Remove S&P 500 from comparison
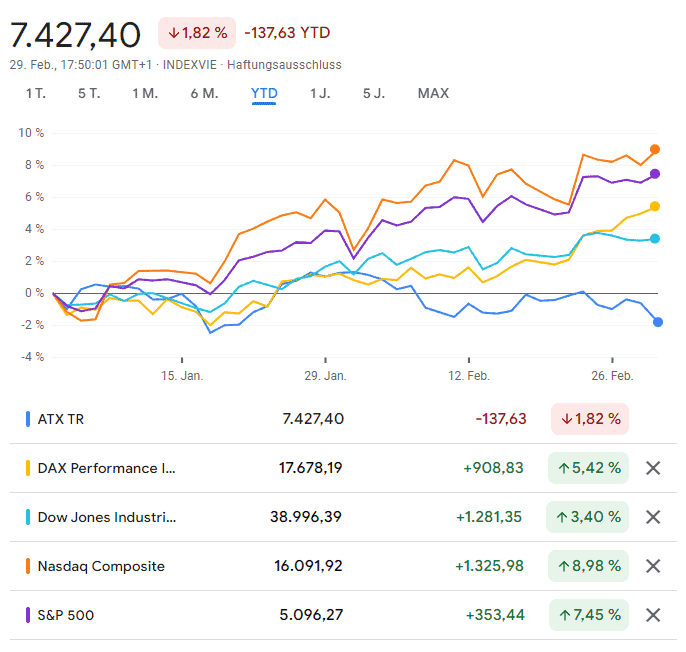 tap(653, 615)
